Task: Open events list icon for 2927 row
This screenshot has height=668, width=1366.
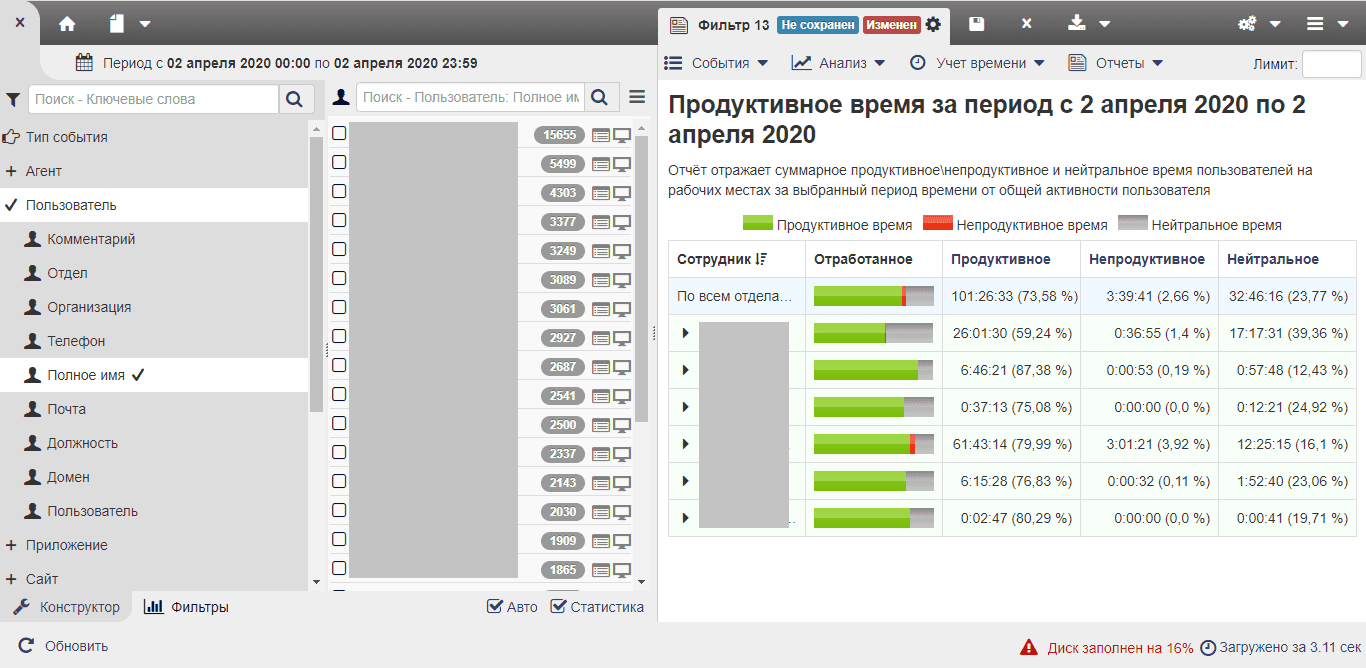Action: [601, 338]
